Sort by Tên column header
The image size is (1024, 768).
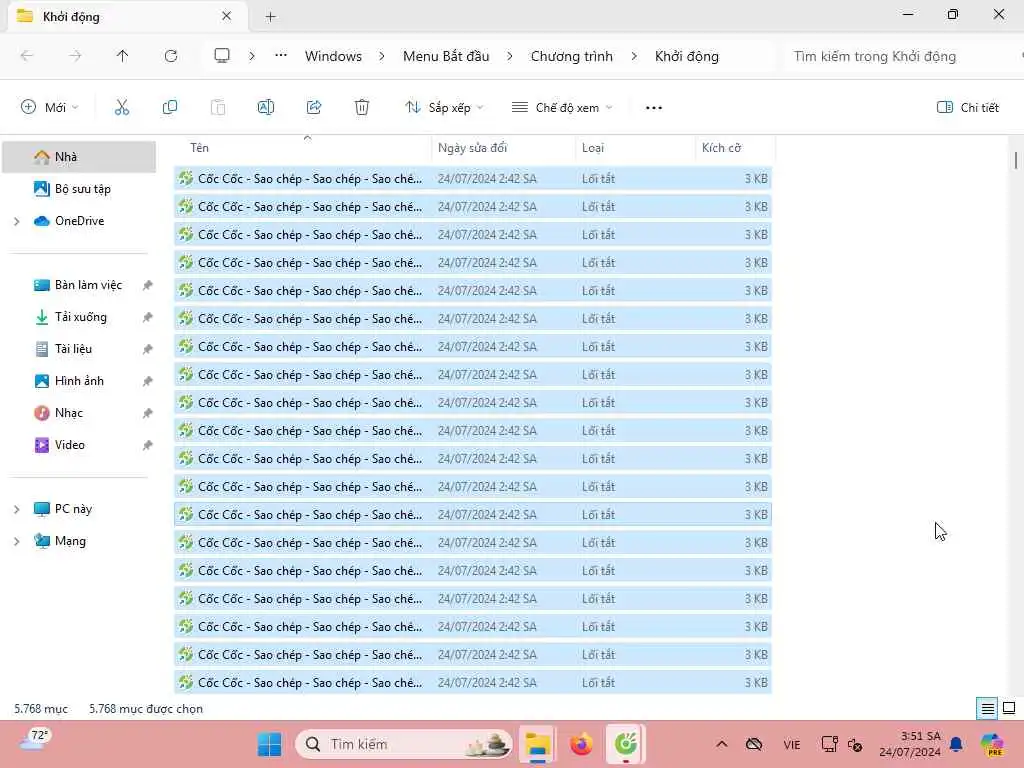pyautogui.click(x=303, y=148)
